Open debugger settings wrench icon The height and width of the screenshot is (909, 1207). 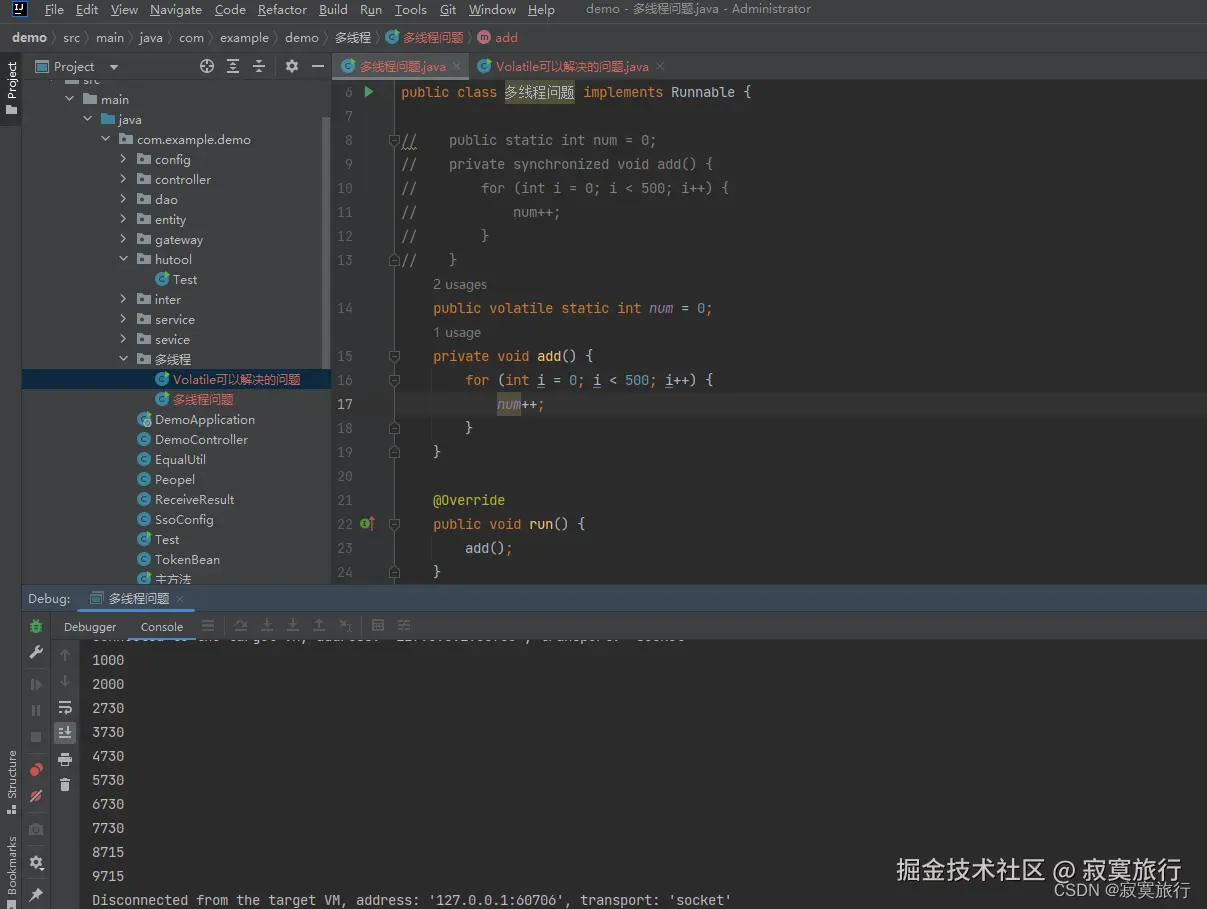36,652
